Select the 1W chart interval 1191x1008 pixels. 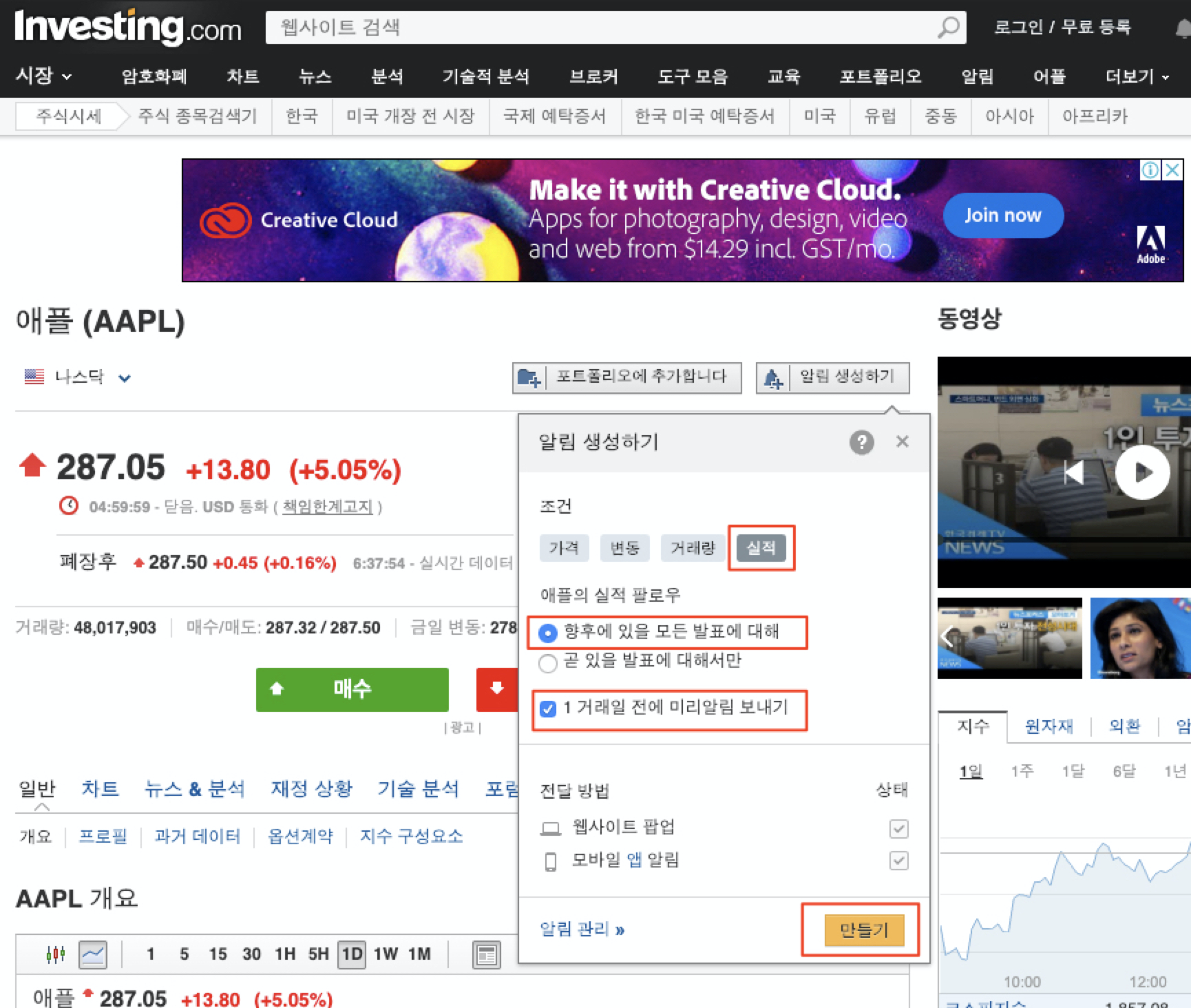pos(386,954)
